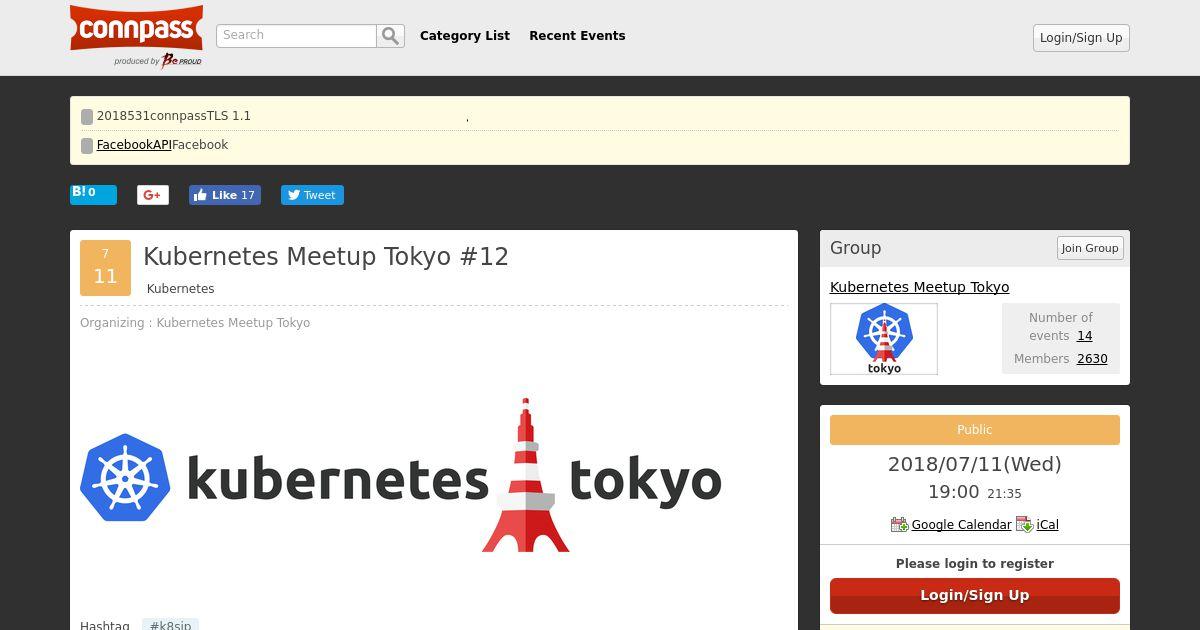Click the Join Group button
The image size is (1200, 630).
click(x=1090, y=248)
